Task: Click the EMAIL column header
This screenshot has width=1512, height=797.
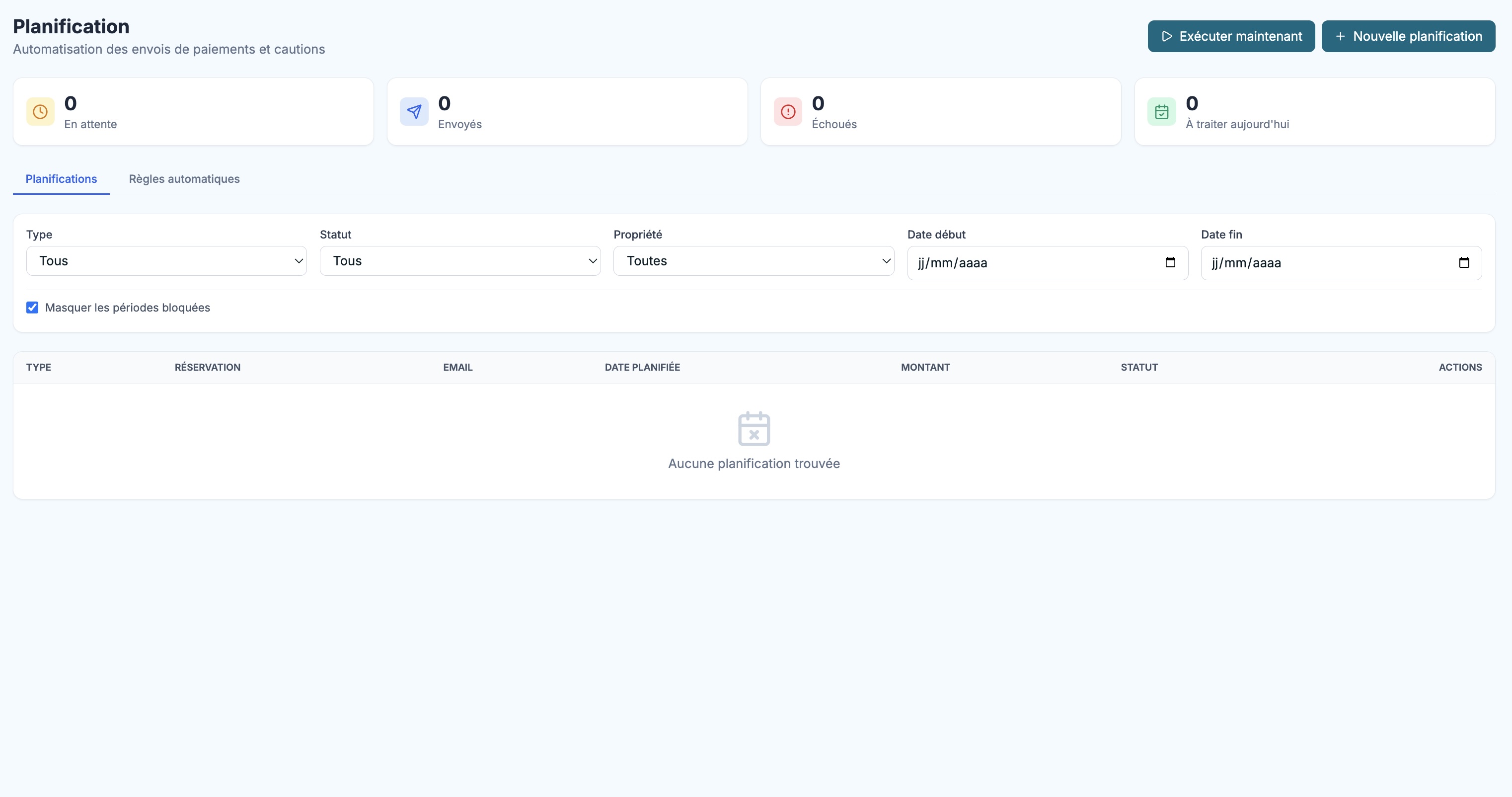Action: point(458,367)
